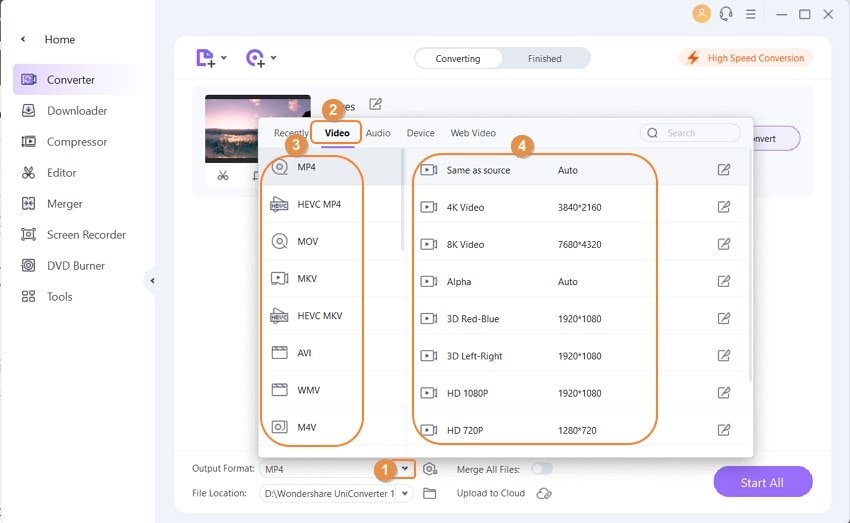Open the File Location dropdown

point(404,493)
